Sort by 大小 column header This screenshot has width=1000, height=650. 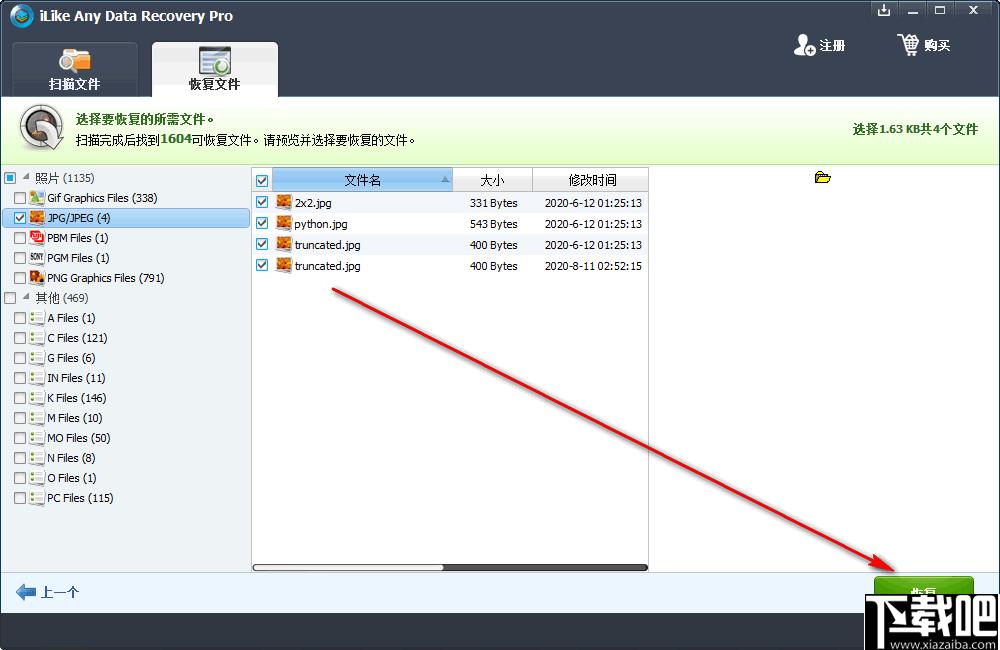click(x=492, y=180)
